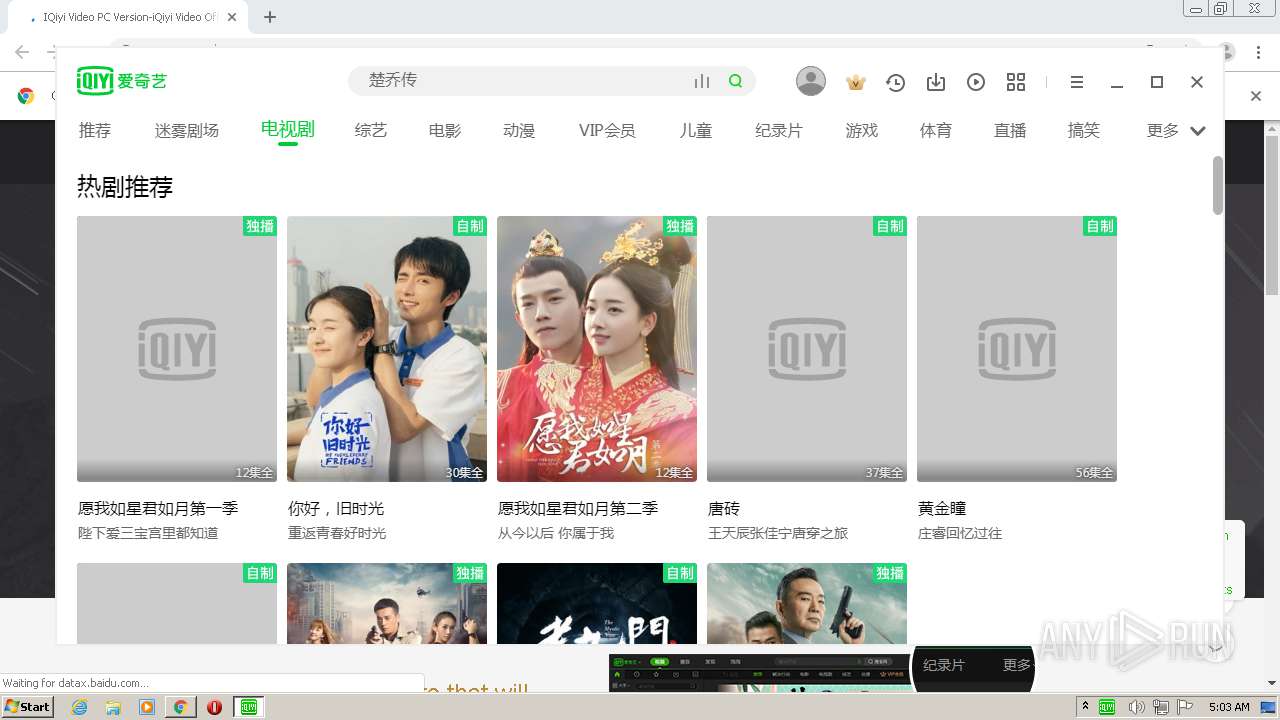Open the 搞笑 tab
This screenshot has height=720, width=1280.
(1084, 131)
